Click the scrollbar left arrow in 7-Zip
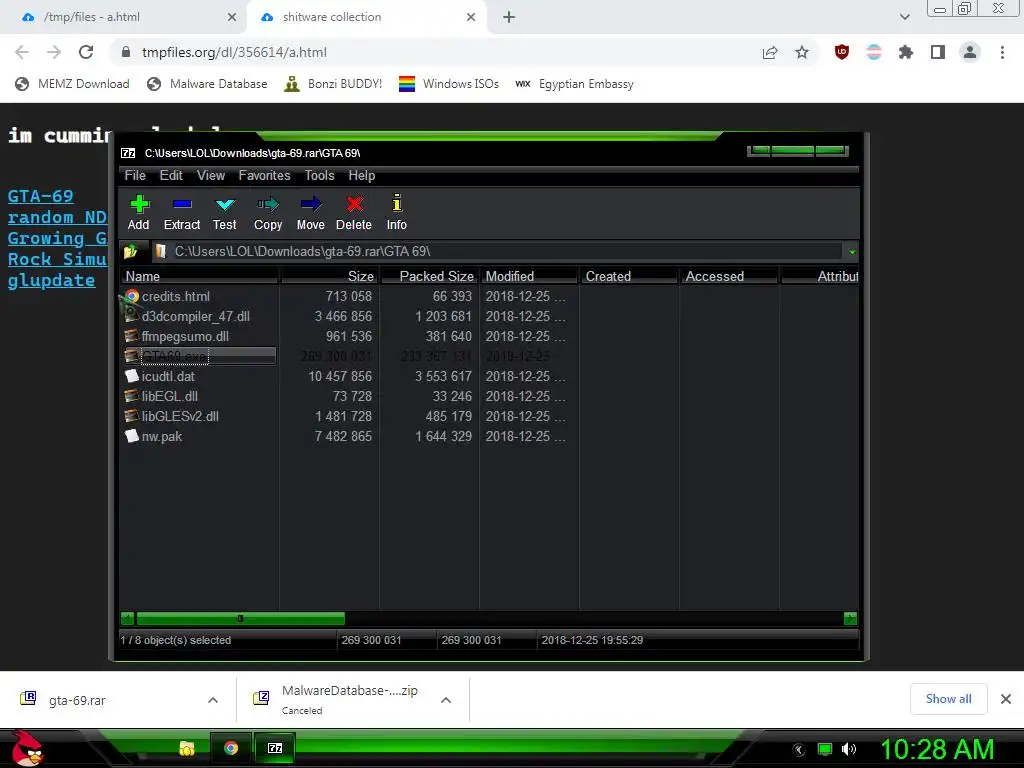 click(127, 618)
